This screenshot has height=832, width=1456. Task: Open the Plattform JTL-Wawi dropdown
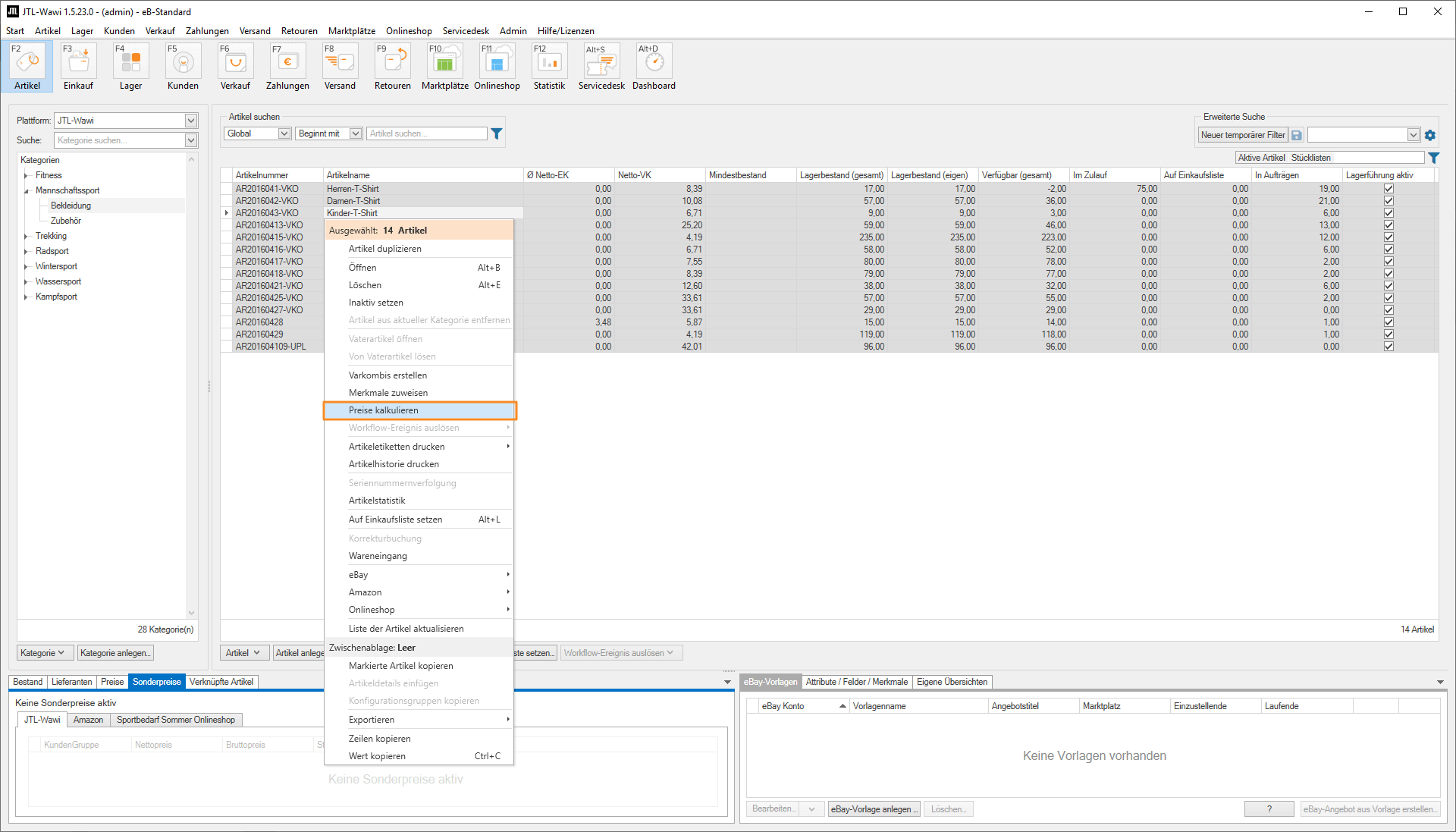tap(191, 121)
